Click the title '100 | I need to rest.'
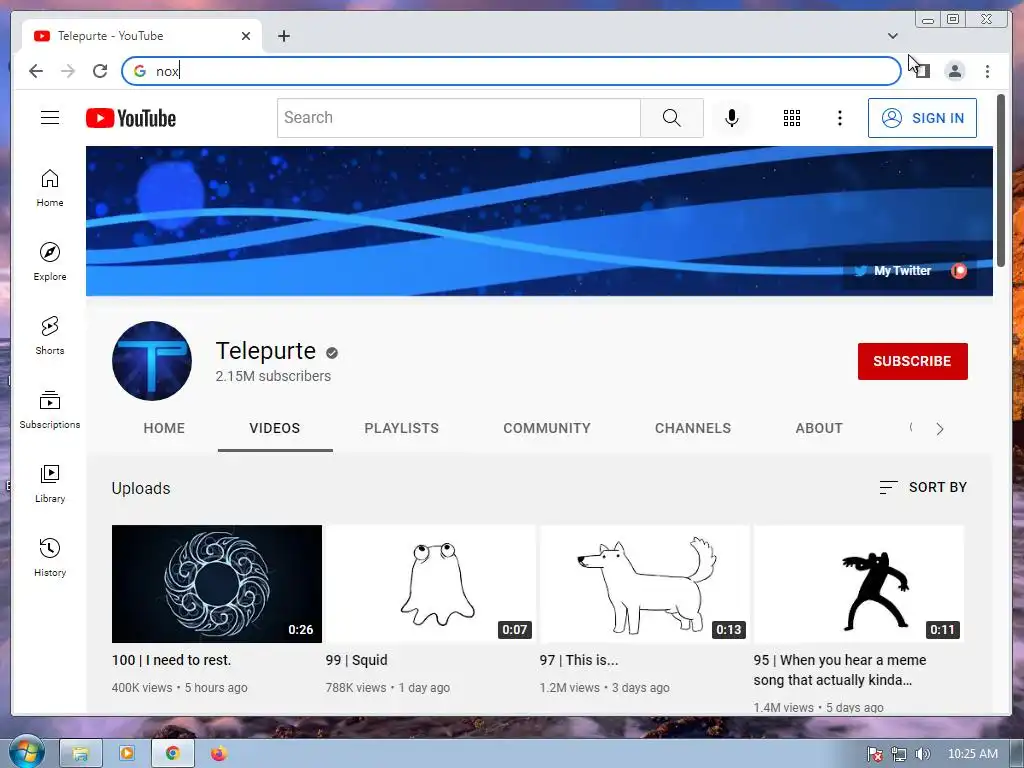 (x=172, y=660)
